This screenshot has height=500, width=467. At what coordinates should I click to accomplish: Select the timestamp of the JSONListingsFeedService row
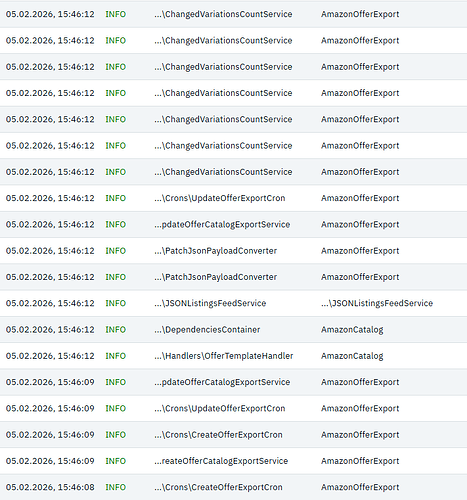50,303
